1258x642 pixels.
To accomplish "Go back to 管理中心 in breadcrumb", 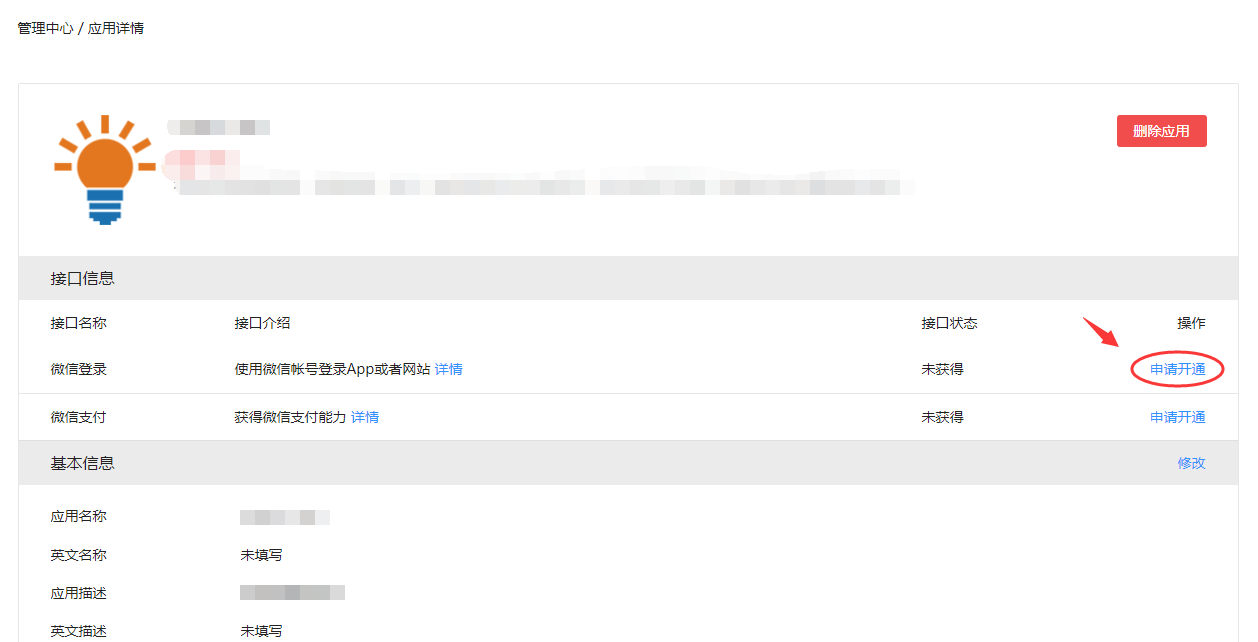I will [45, 28].
